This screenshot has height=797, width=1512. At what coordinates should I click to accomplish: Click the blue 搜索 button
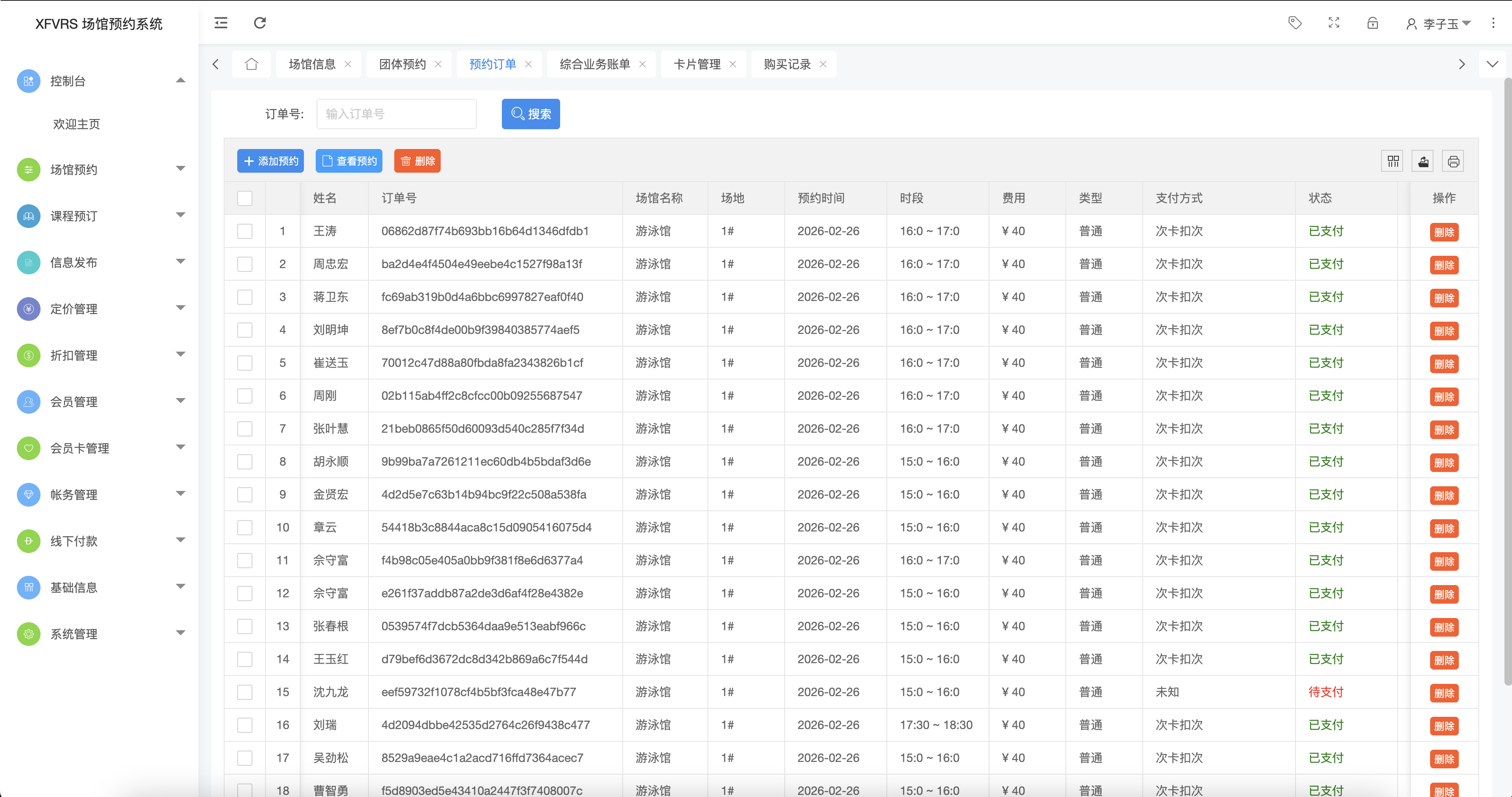(531, 114)
